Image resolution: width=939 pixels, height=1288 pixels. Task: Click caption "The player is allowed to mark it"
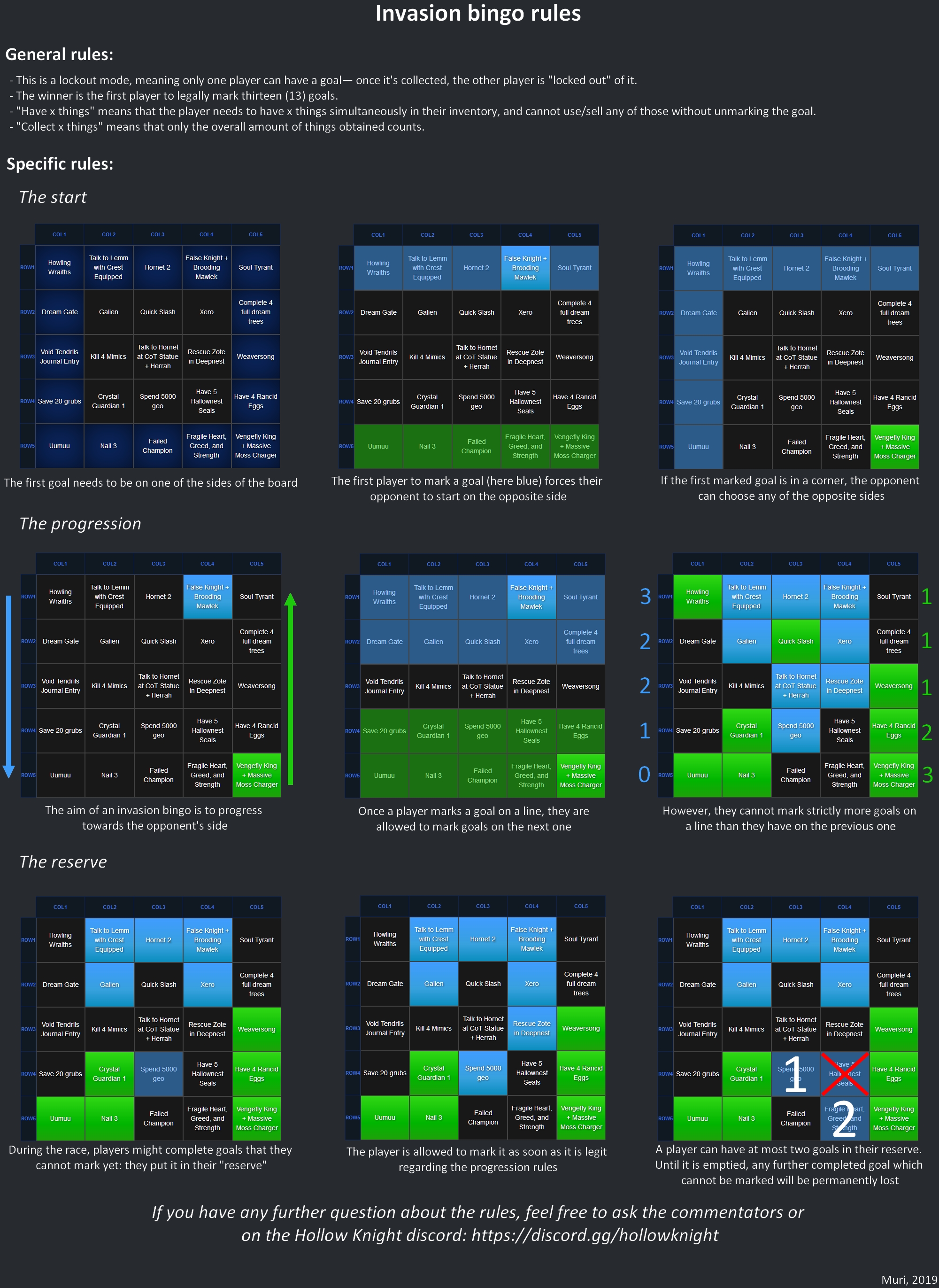[x=477, y=1159]
